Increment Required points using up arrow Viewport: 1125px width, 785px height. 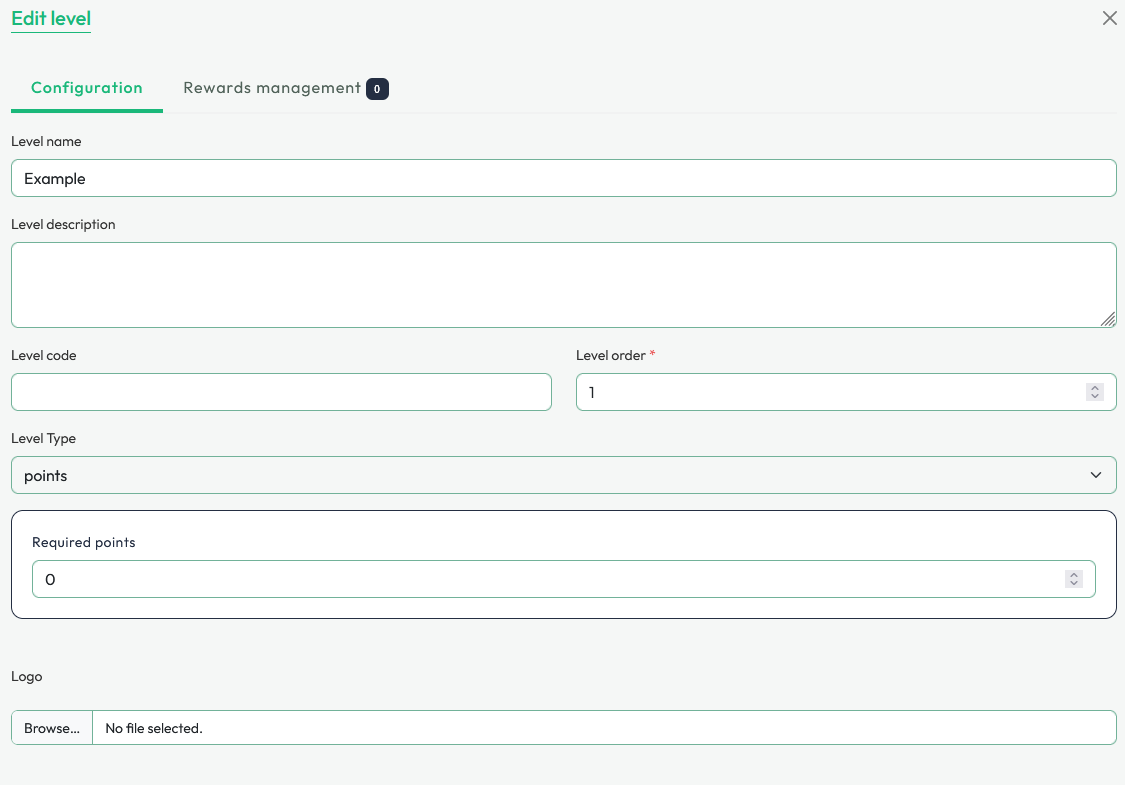1074,575
